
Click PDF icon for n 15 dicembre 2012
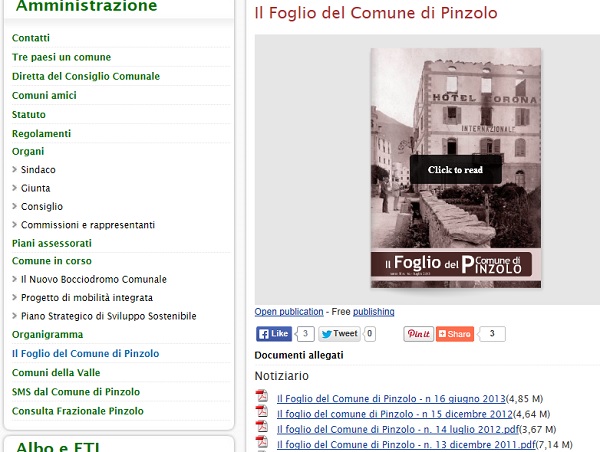(263, 413)
